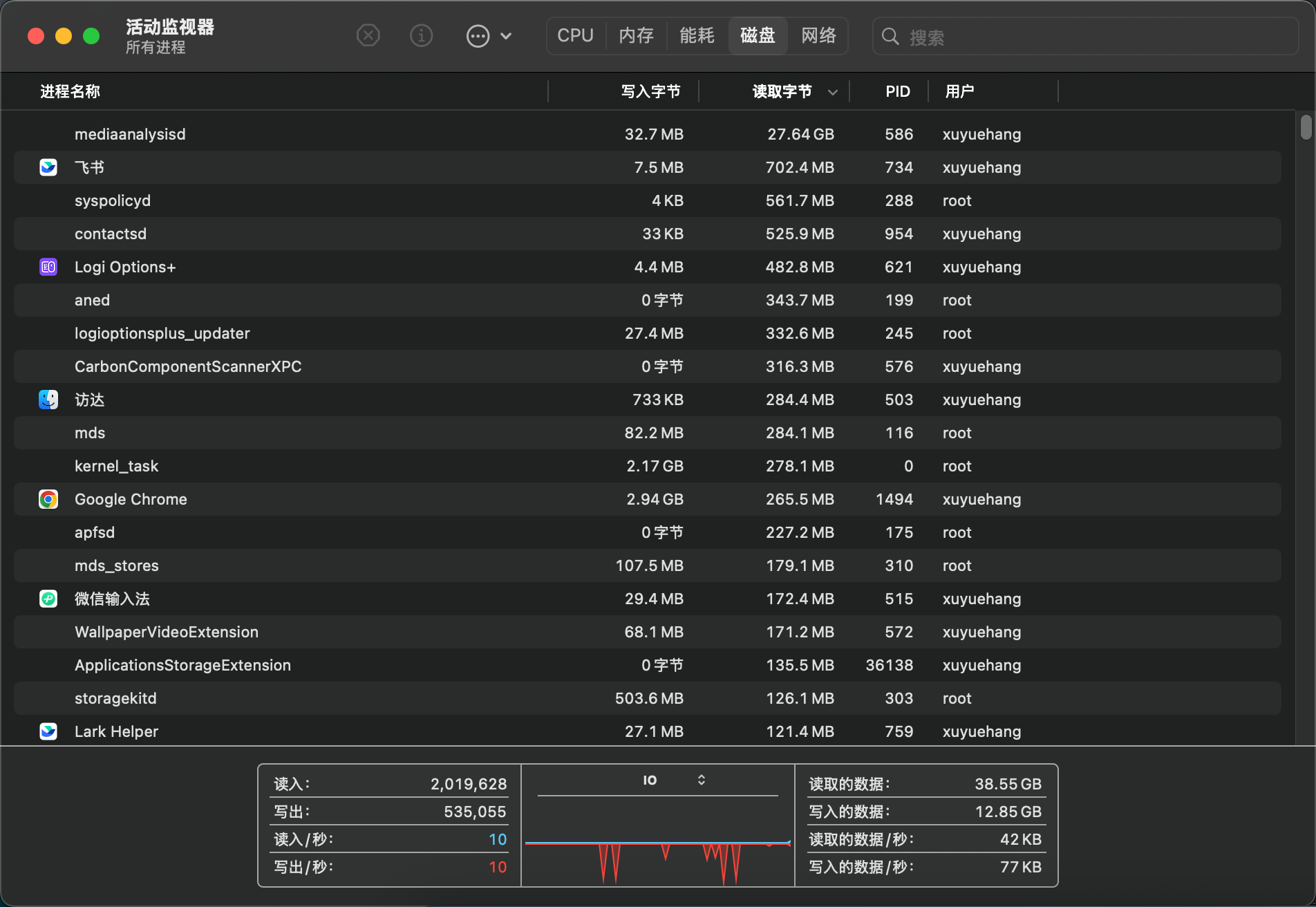Switch to the CPU tab

pos(575,36)
